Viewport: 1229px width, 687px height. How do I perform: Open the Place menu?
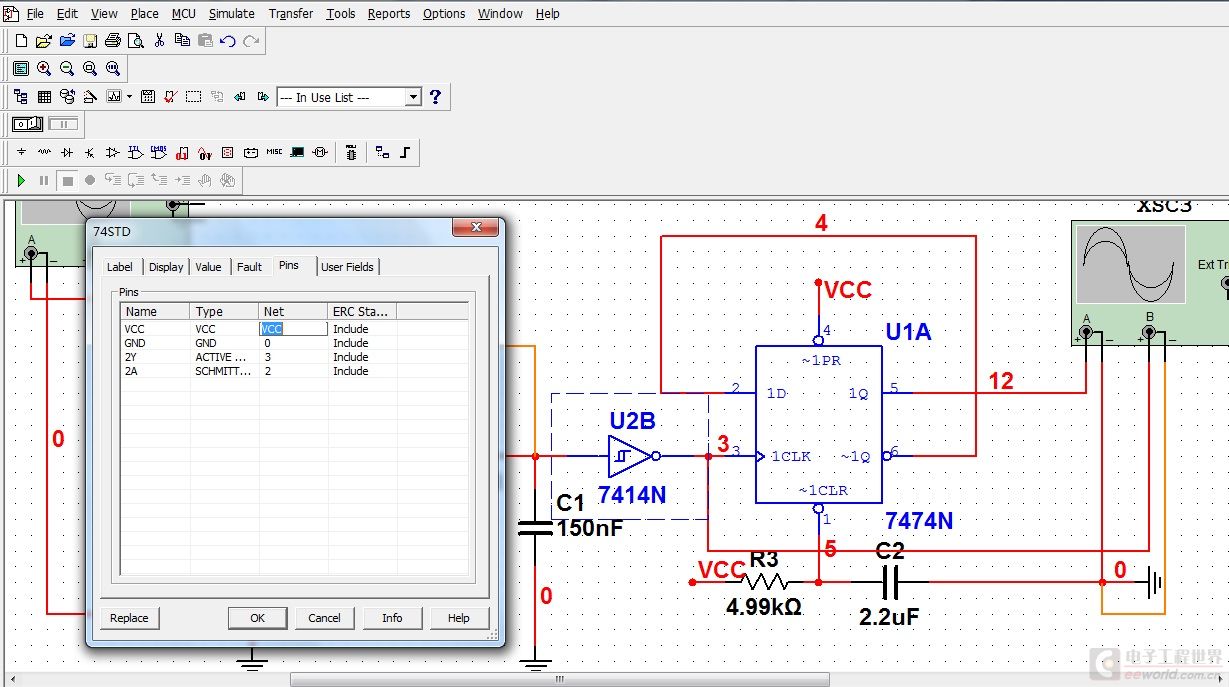(x=145, y=14)
